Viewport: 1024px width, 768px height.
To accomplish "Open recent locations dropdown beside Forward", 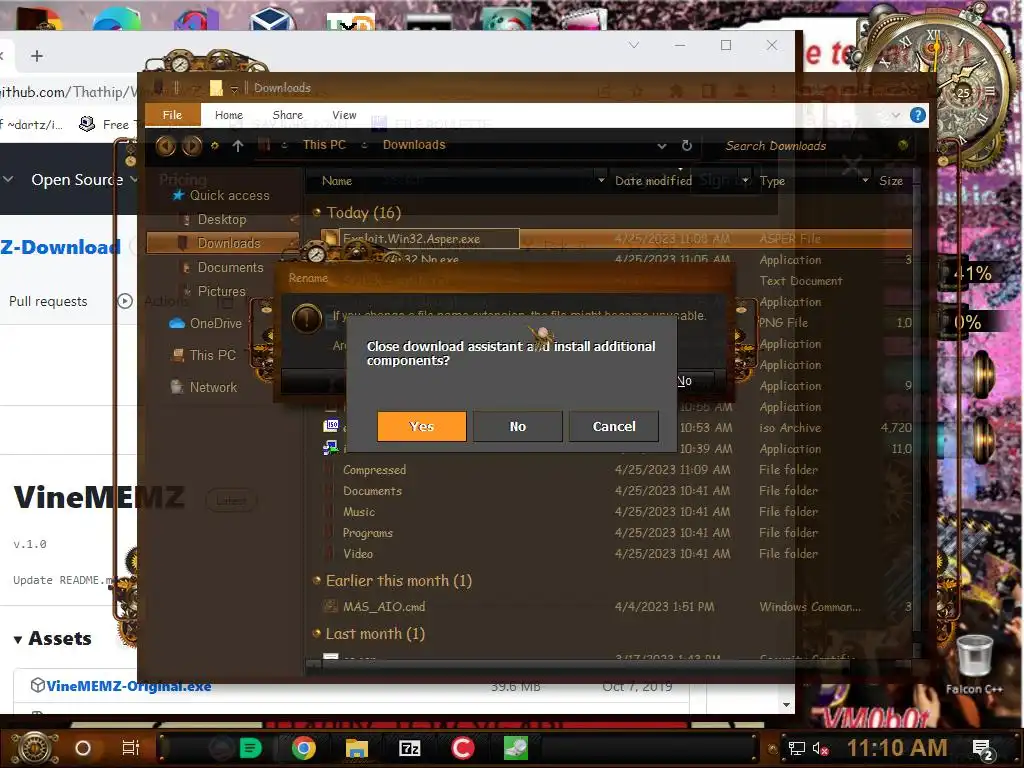I will pos(214,146).
